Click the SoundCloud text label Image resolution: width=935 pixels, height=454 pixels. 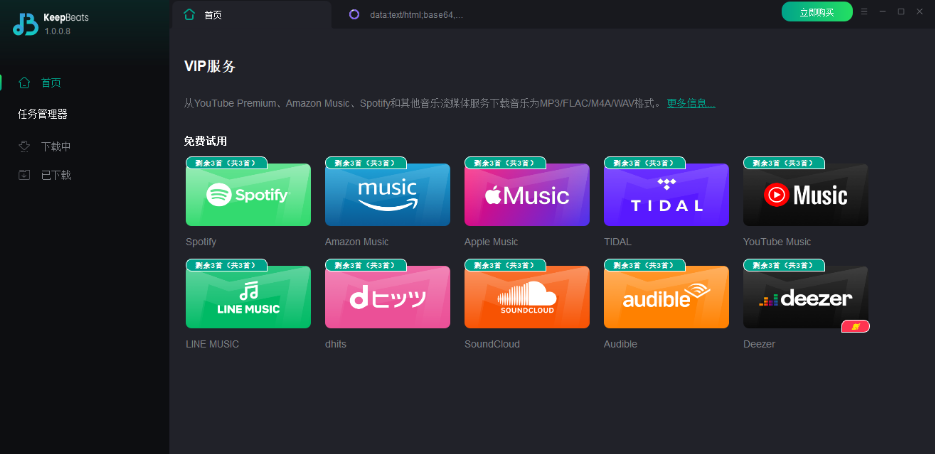(x=492, y=344)
